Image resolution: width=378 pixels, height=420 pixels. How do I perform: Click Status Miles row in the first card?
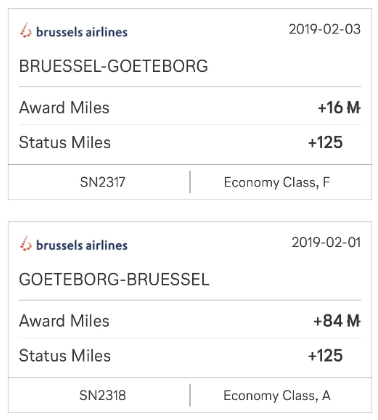pos(190,143)
